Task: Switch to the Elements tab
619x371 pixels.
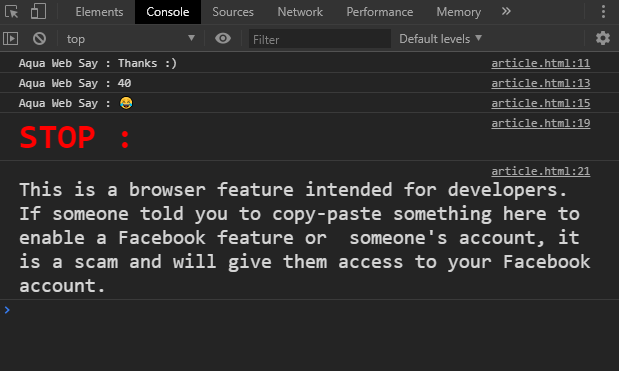Action: (99, 12)
